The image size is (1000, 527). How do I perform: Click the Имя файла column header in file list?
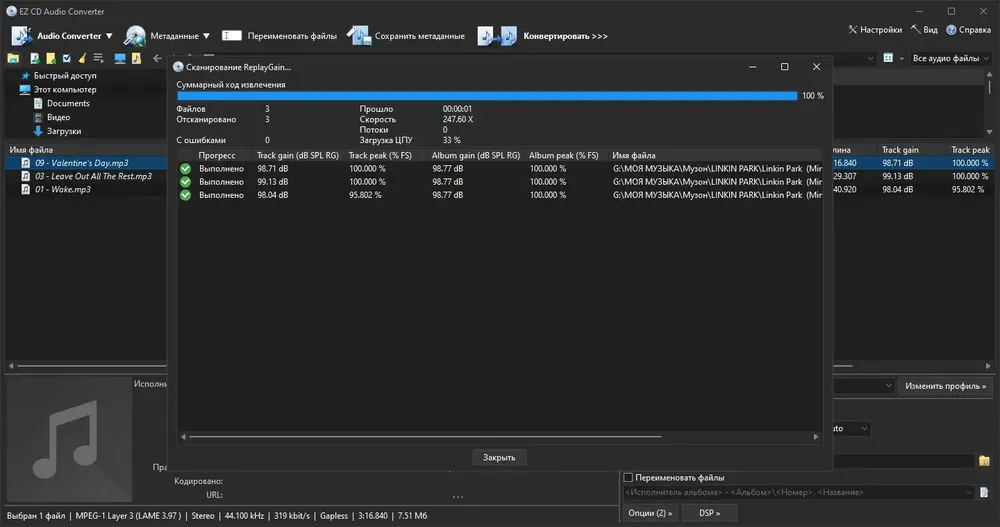(x=31, y=150)
